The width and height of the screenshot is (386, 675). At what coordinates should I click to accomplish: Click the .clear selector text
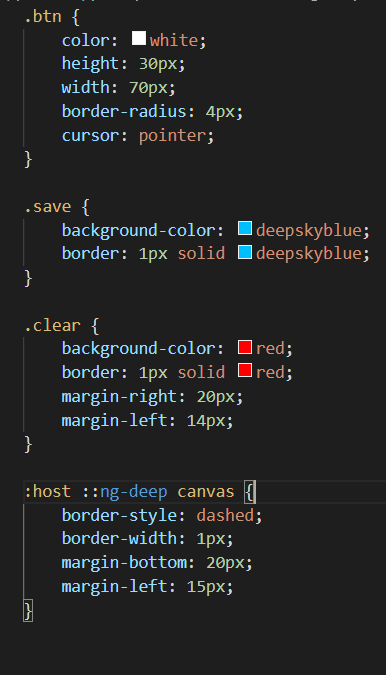pyautogui.click(x=52, y=325)
